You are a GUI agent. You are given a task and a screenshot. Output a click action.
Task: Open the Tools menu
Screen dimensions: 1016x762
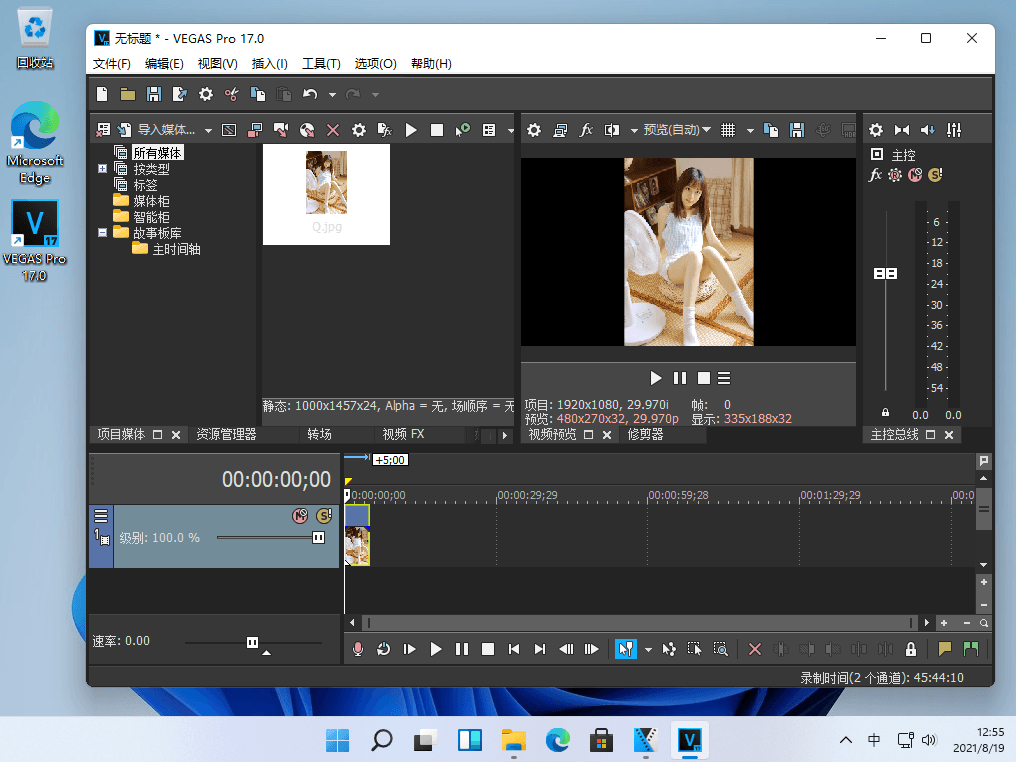pyautogui.click(x=321, y=64)
